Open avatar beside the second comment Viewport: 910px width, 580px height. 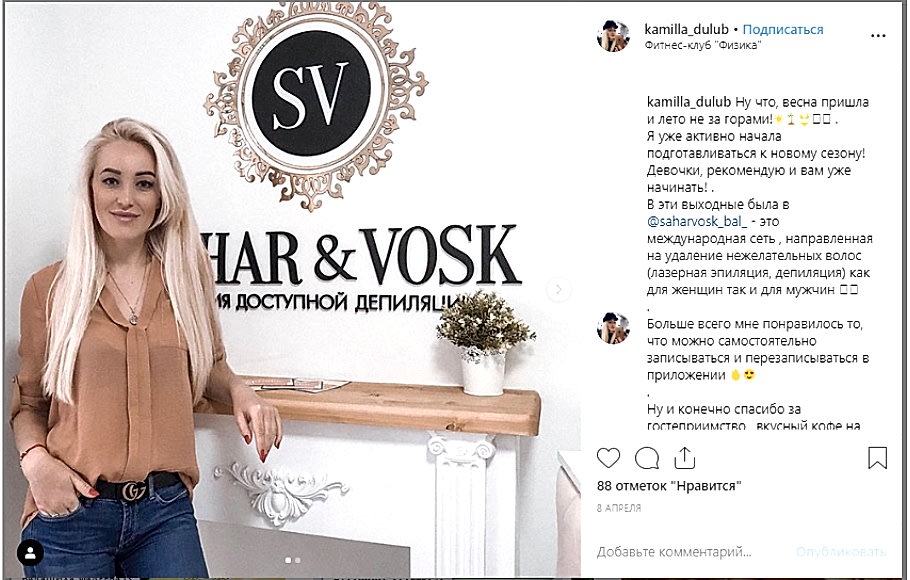tap(613, 328)
